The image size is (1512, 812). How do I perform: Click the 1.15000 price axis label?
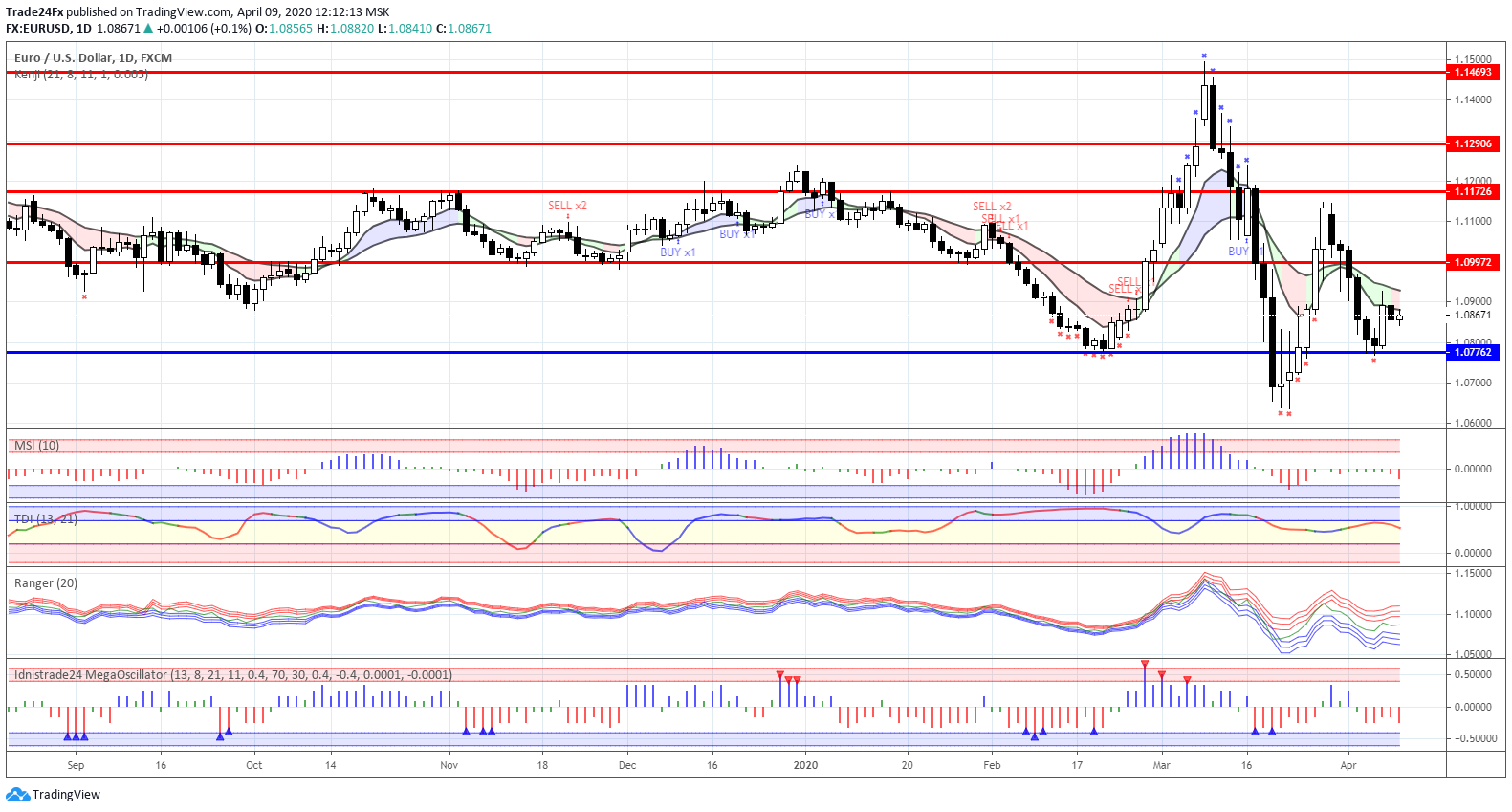coord(1473,60)
